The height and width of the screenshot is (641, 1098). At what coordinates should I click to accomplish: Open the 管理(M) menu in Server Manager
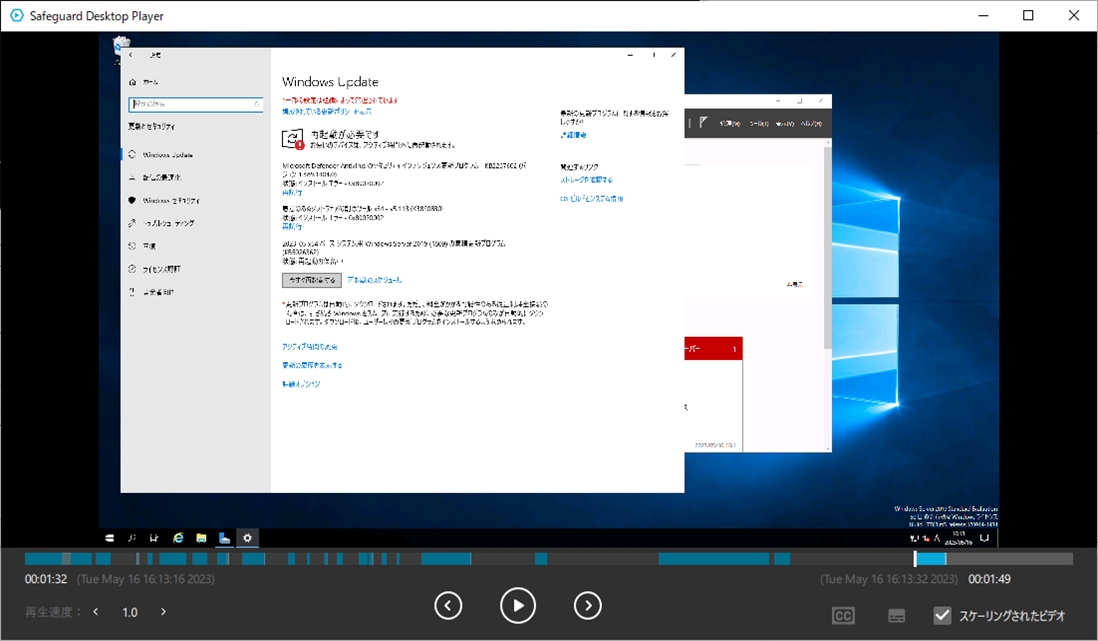730,123
